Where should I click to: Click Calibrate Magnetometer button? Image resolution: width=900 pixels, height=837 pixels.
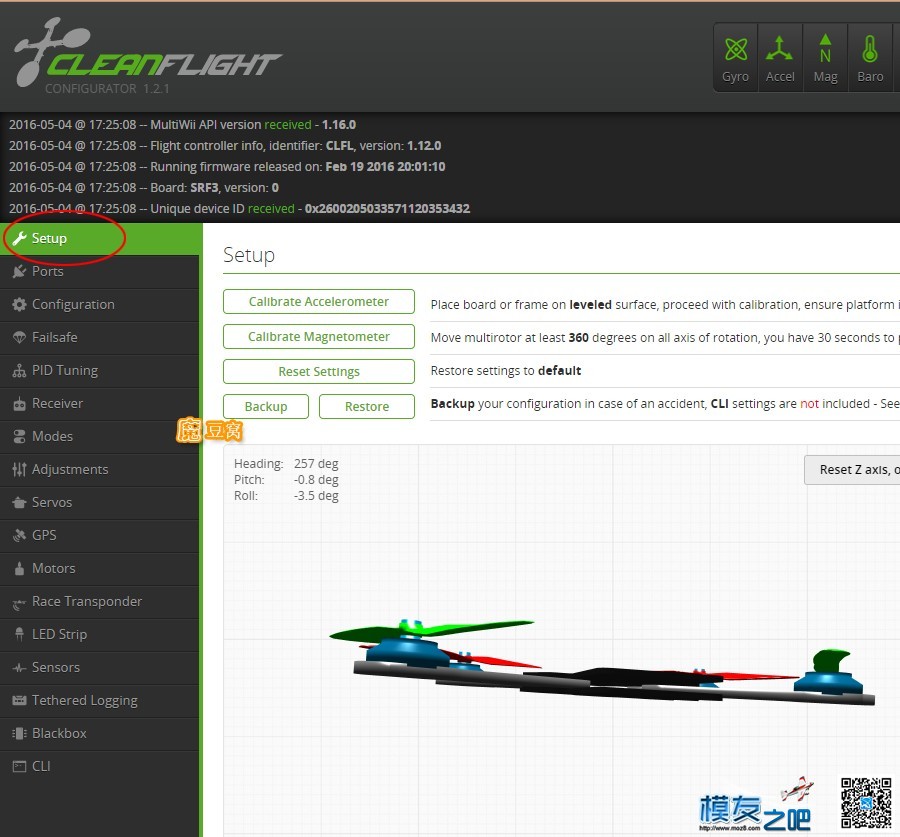pos(319,336)
